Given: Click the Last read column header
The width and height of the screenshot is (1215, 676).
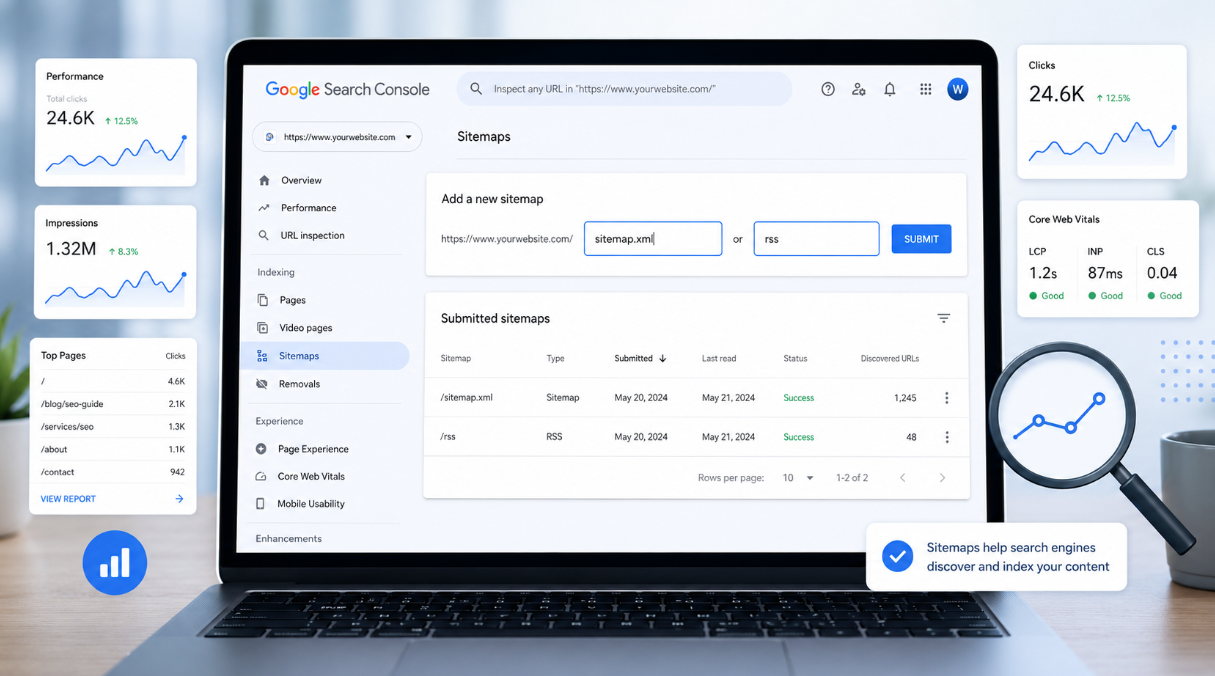Looking at the screenshot, I should coord(720,358).
